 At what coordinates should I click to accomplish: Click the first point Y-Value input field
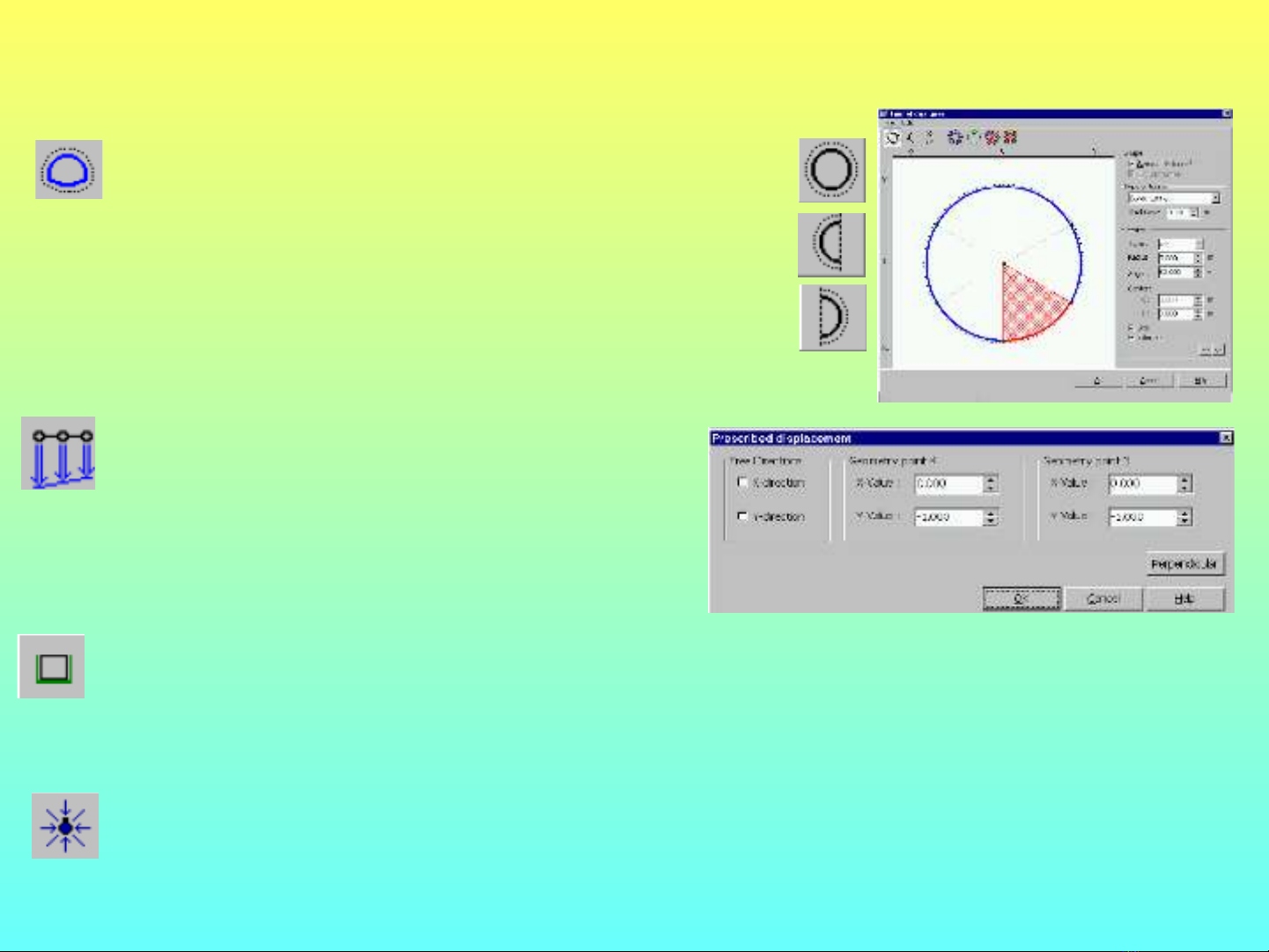(948, 517)
